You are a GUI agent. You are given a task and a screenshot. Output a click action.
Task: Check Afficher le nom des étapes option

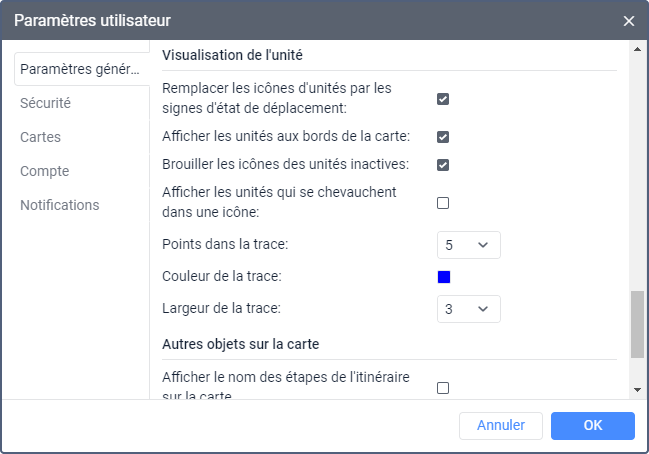[x=443, y=388]
